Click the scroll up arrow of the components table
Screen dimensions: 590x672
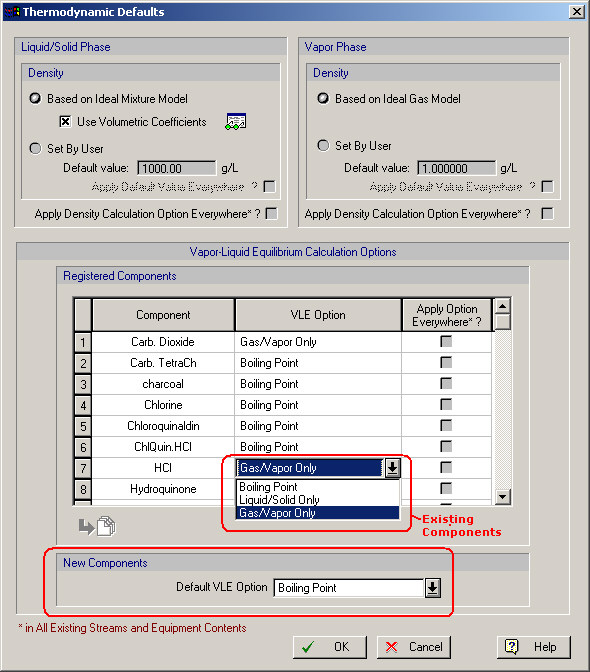click(x=502, y=306)
